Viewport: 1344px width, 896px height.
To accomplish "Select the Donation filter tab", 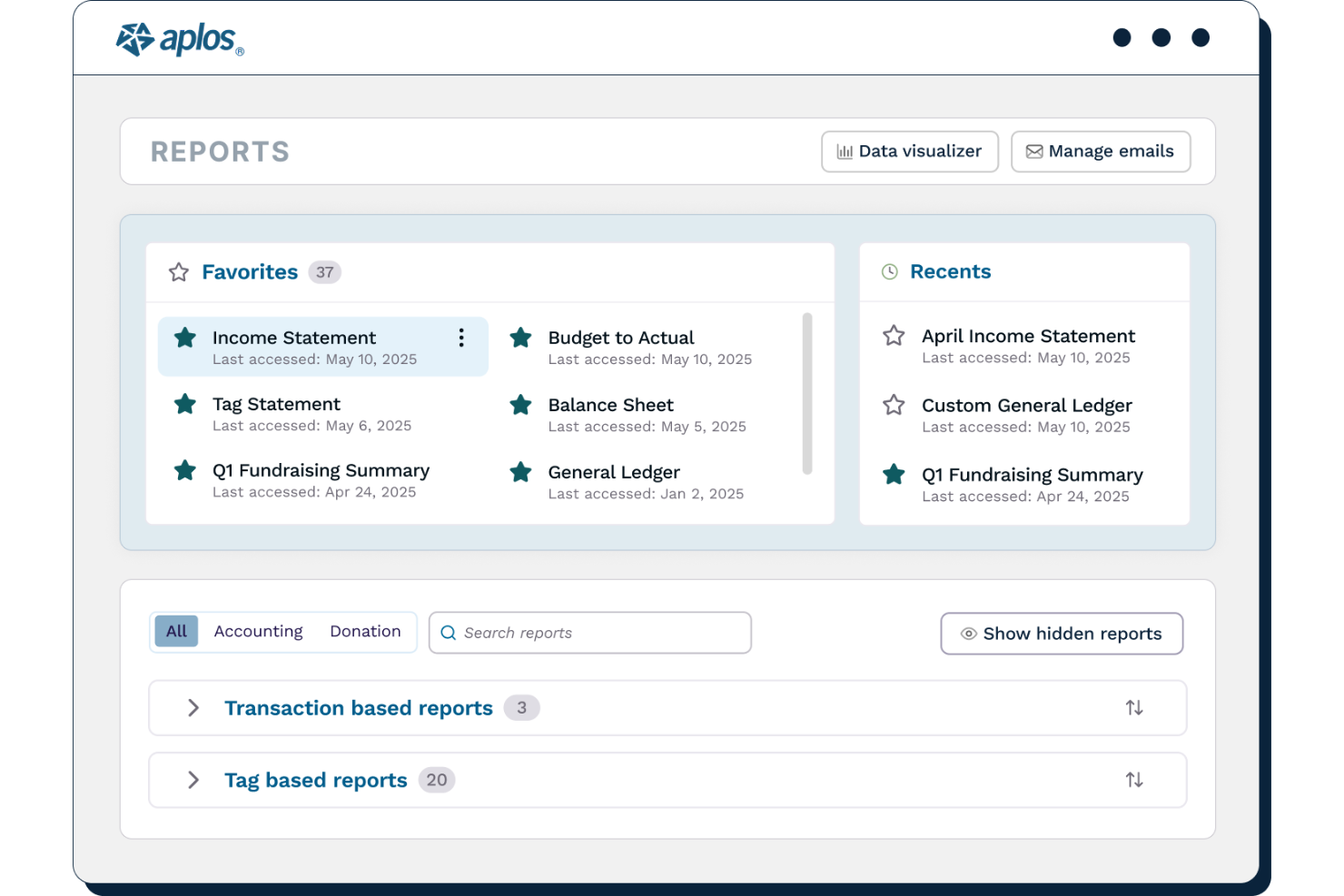I will coord(365,631).
